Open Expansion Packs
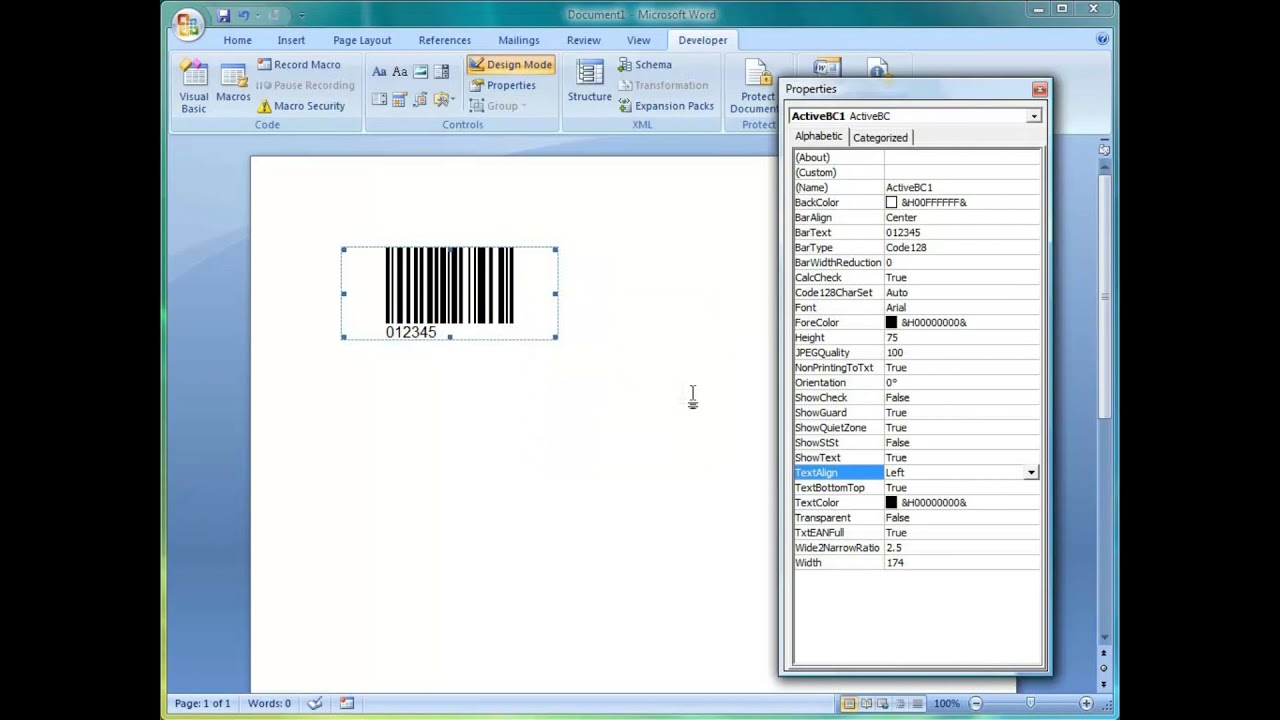The image size is (1280, 720). pos(666,106)
